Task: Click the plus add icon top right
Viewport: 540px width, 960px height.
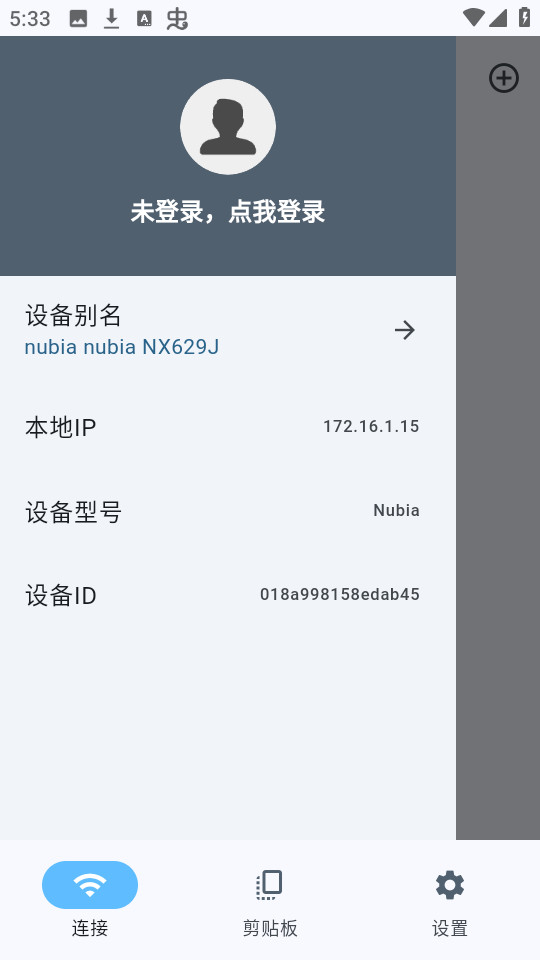Action: [x=504, y=78]
